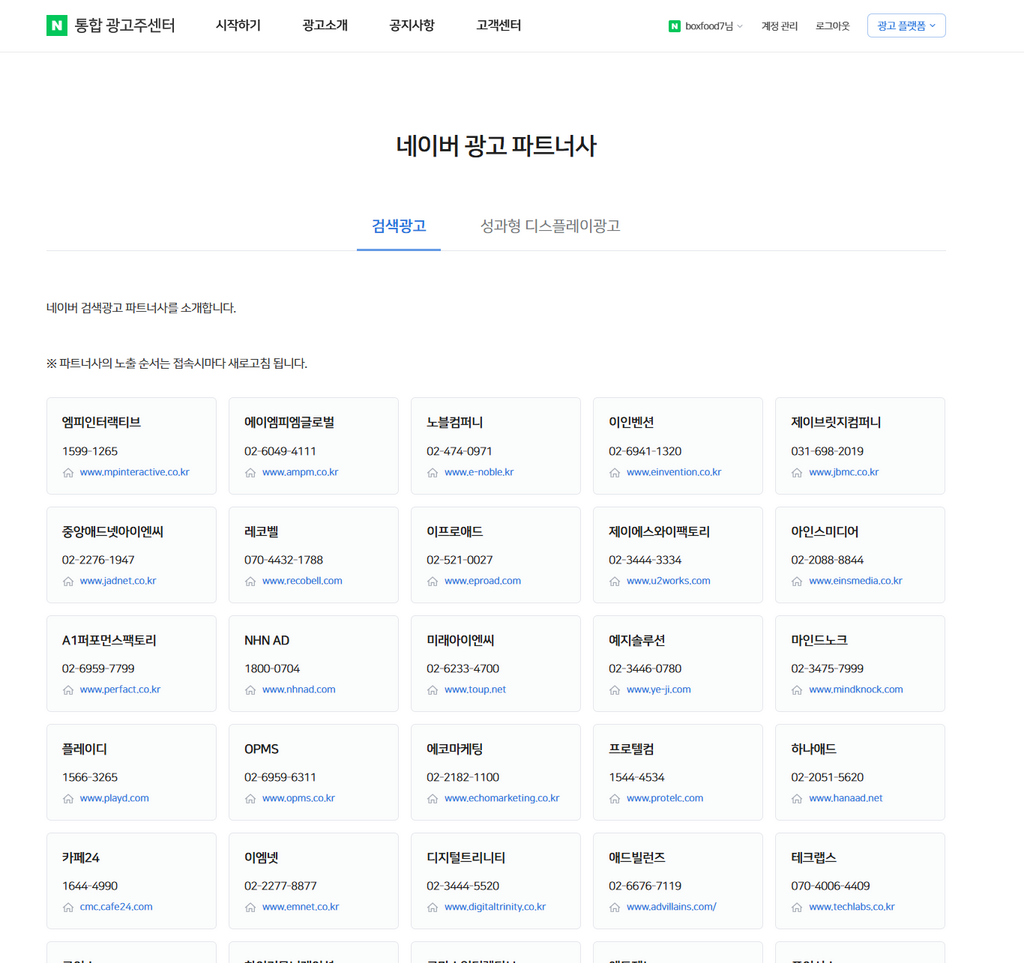Click home icon beside www.jbmc.co.kr
1024x963 pixels.
point(797,473)
